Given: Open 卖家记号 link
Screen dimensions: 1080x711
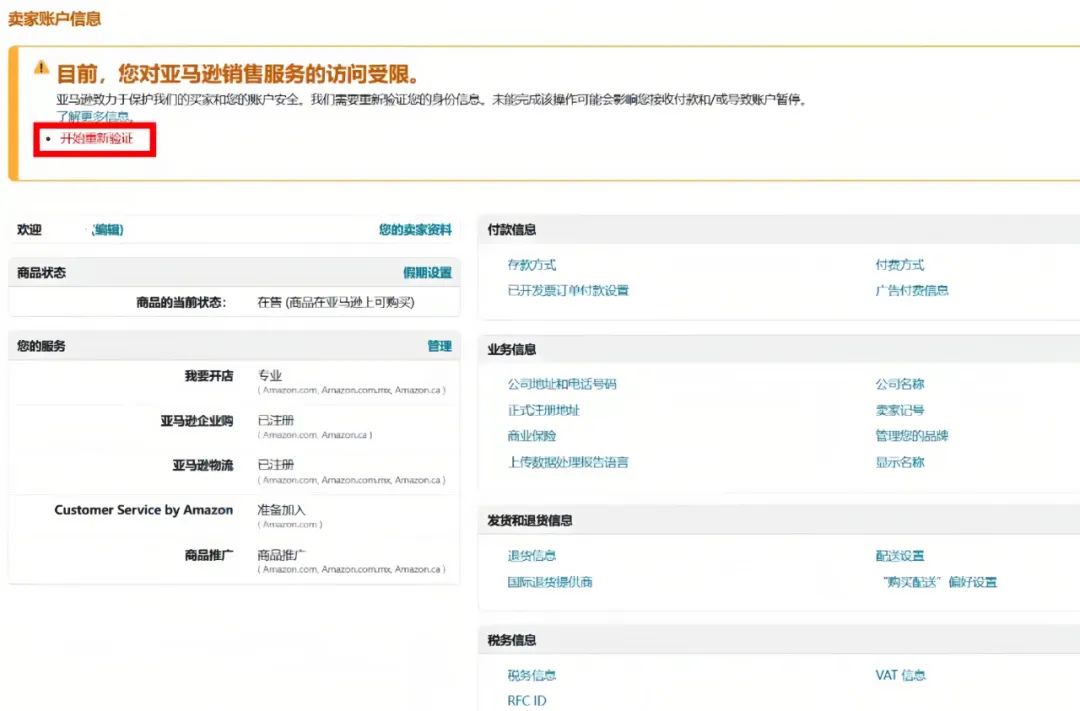Looking at the screenshot, I should coord(900,410).
